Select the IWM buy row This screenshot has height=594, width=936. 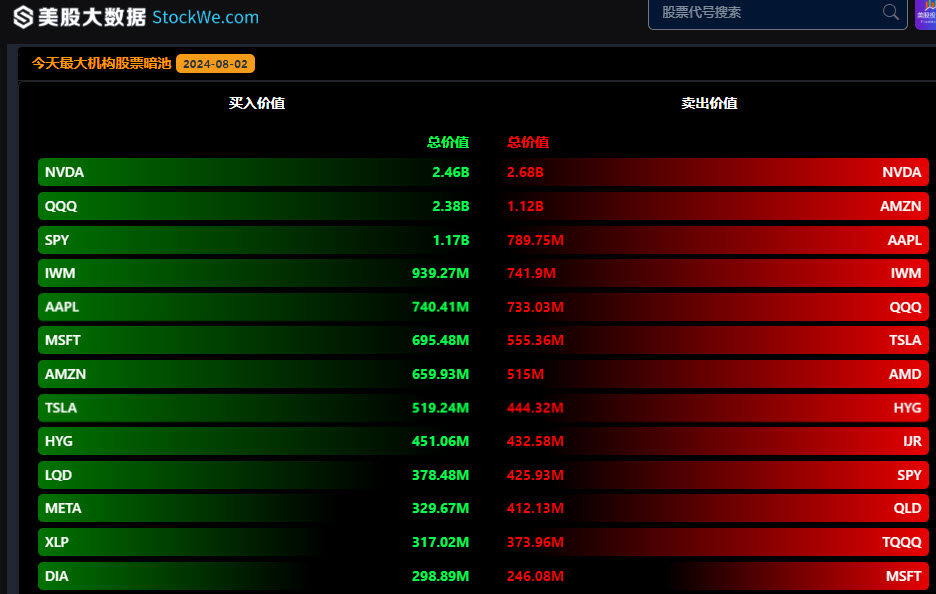256,273
